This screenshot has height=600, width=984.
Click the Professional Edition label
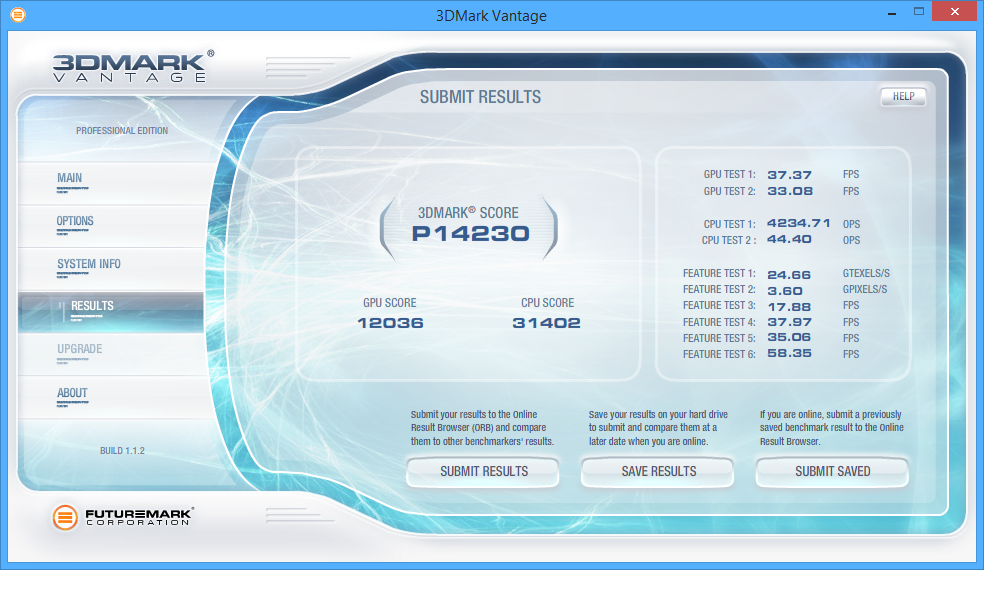[x=122, y=131]
